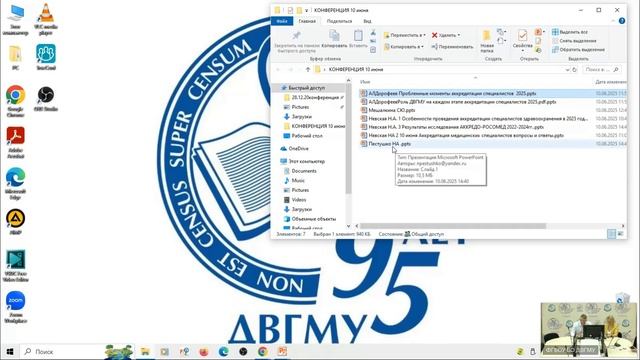Open the This PC desktop icon
This screenshot has width=640, height=360.
(x=16, y=19)
